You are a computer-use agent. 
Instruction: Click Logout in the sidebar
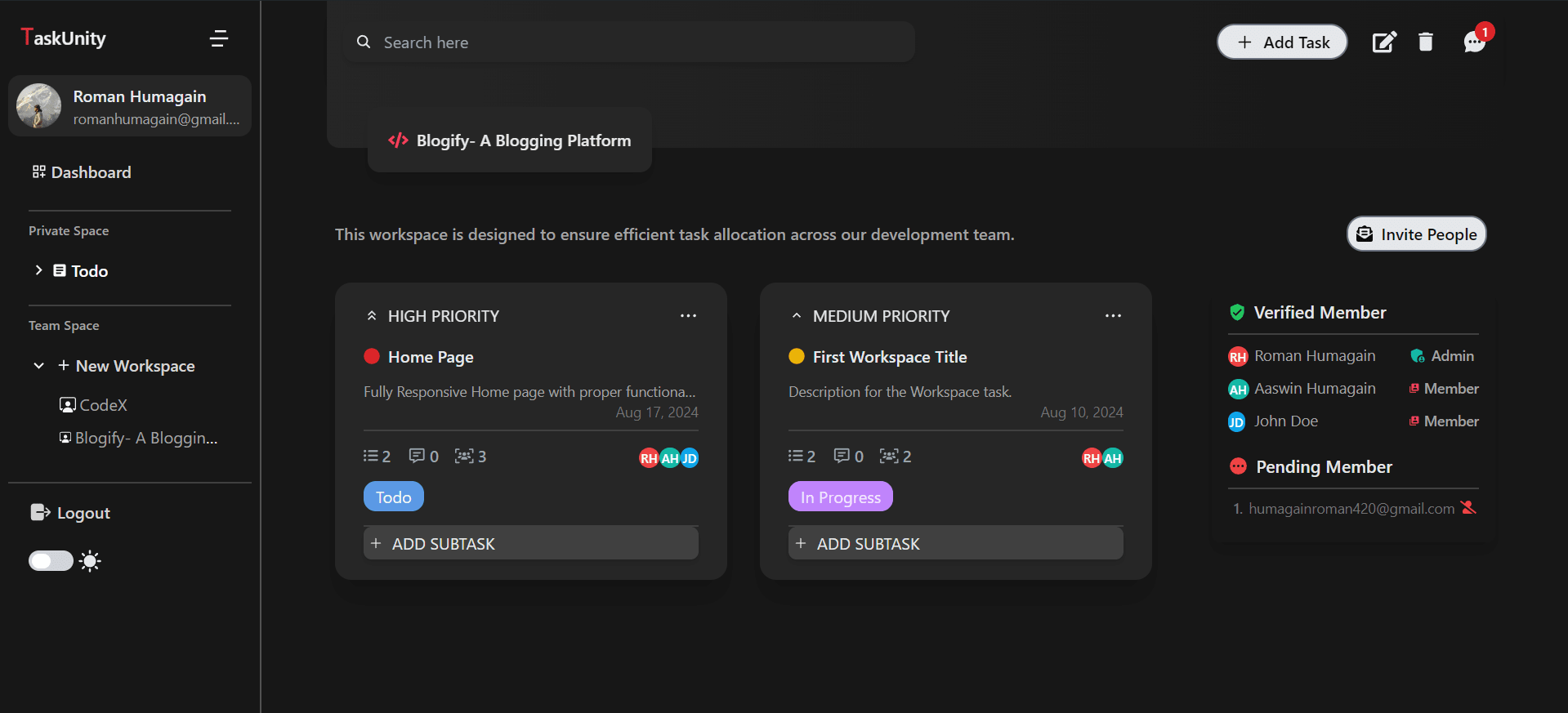70,513
